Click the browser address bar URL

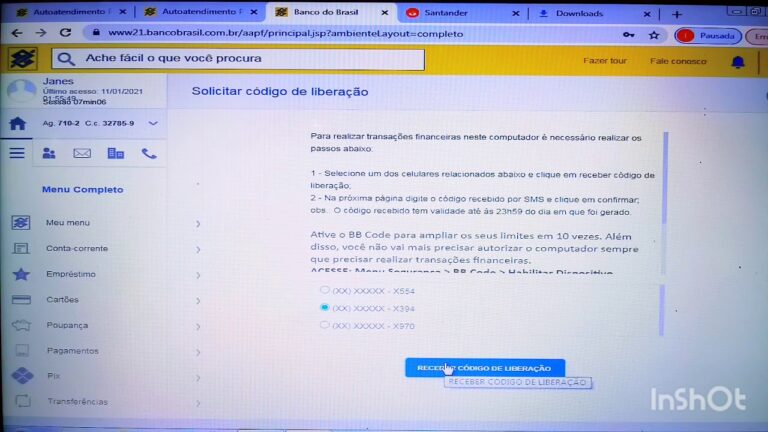pos(286,33)
